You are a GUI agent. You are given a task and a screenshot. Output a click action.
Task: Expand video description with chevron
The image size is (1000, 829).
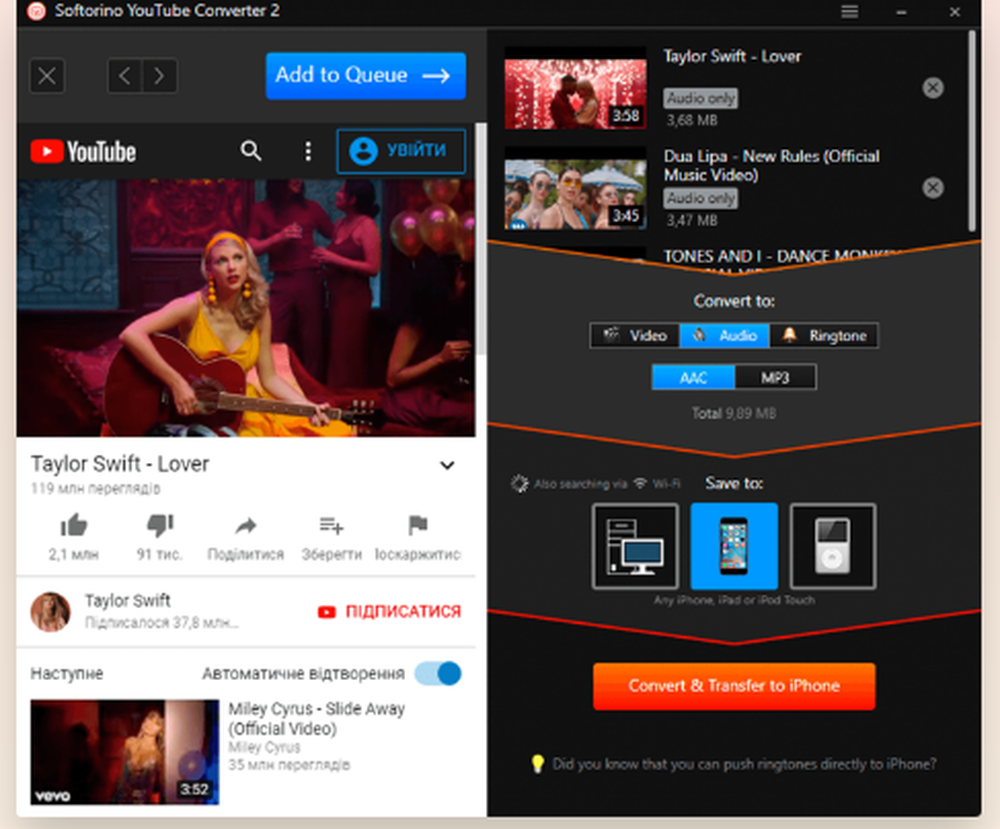click(x=447, y=466)
